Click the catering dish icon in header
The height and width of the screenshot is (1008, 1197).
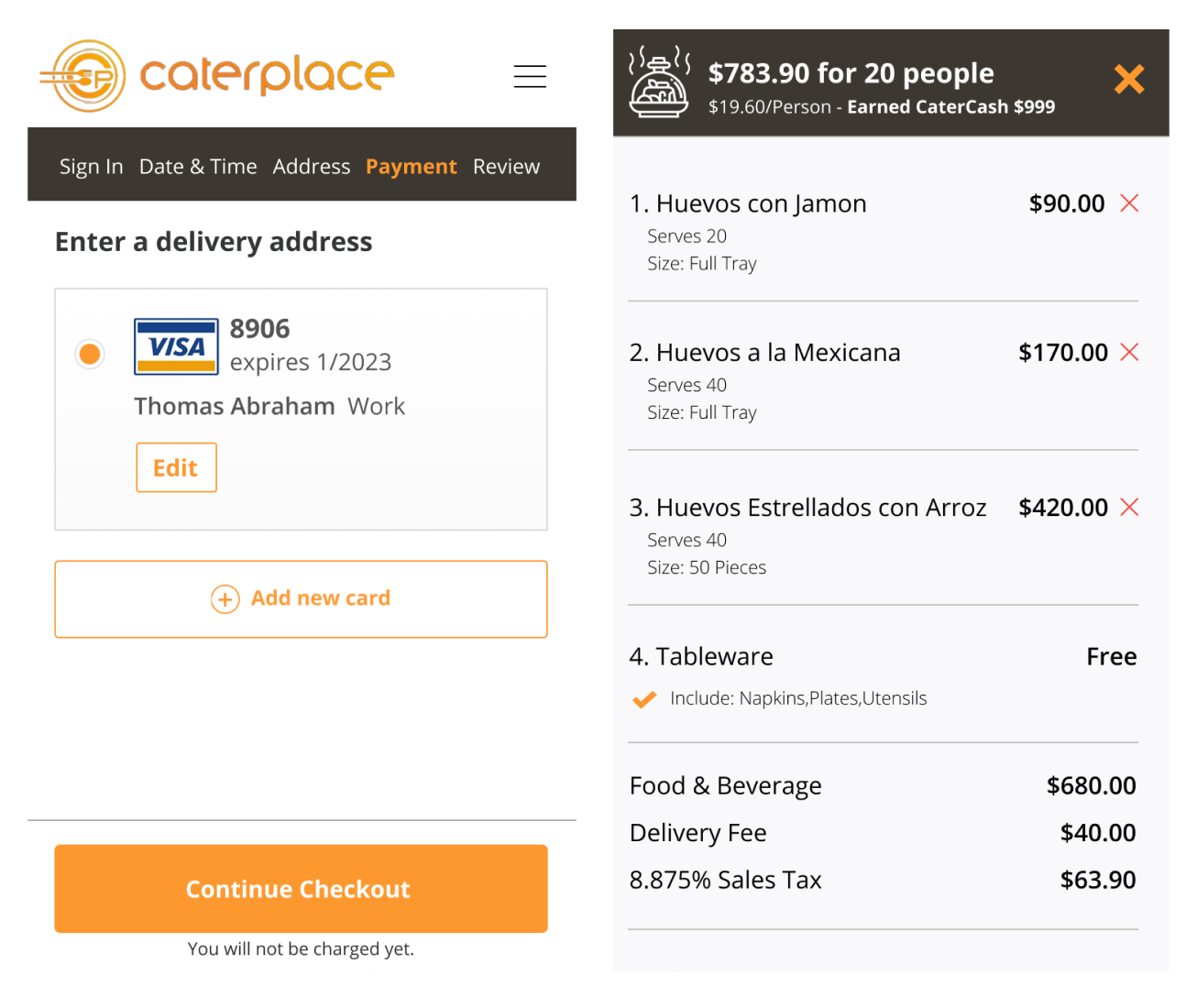pos(659,82)
